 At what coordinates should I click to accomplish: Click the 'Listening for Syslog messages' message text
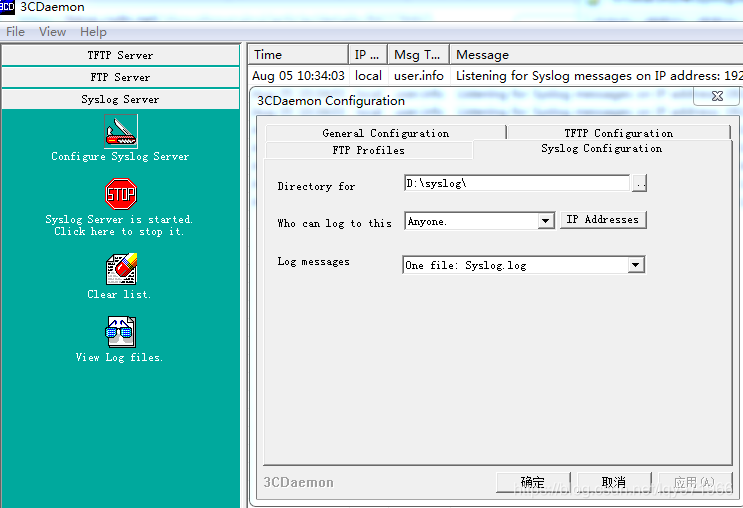tap(599, 76)
